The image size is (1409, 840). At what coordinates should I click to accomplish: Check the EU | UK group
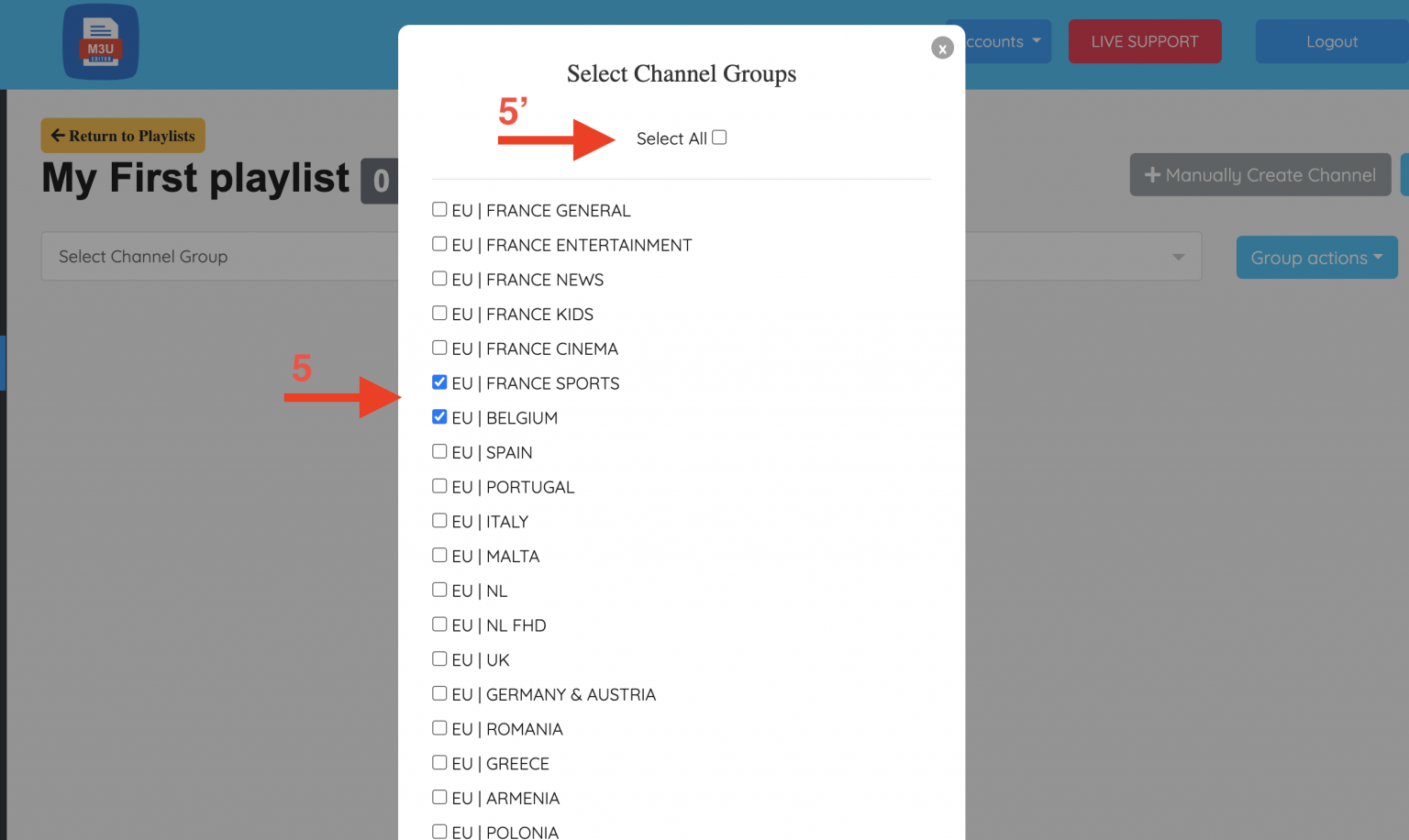pyautogui.click(x=440, y=659)
